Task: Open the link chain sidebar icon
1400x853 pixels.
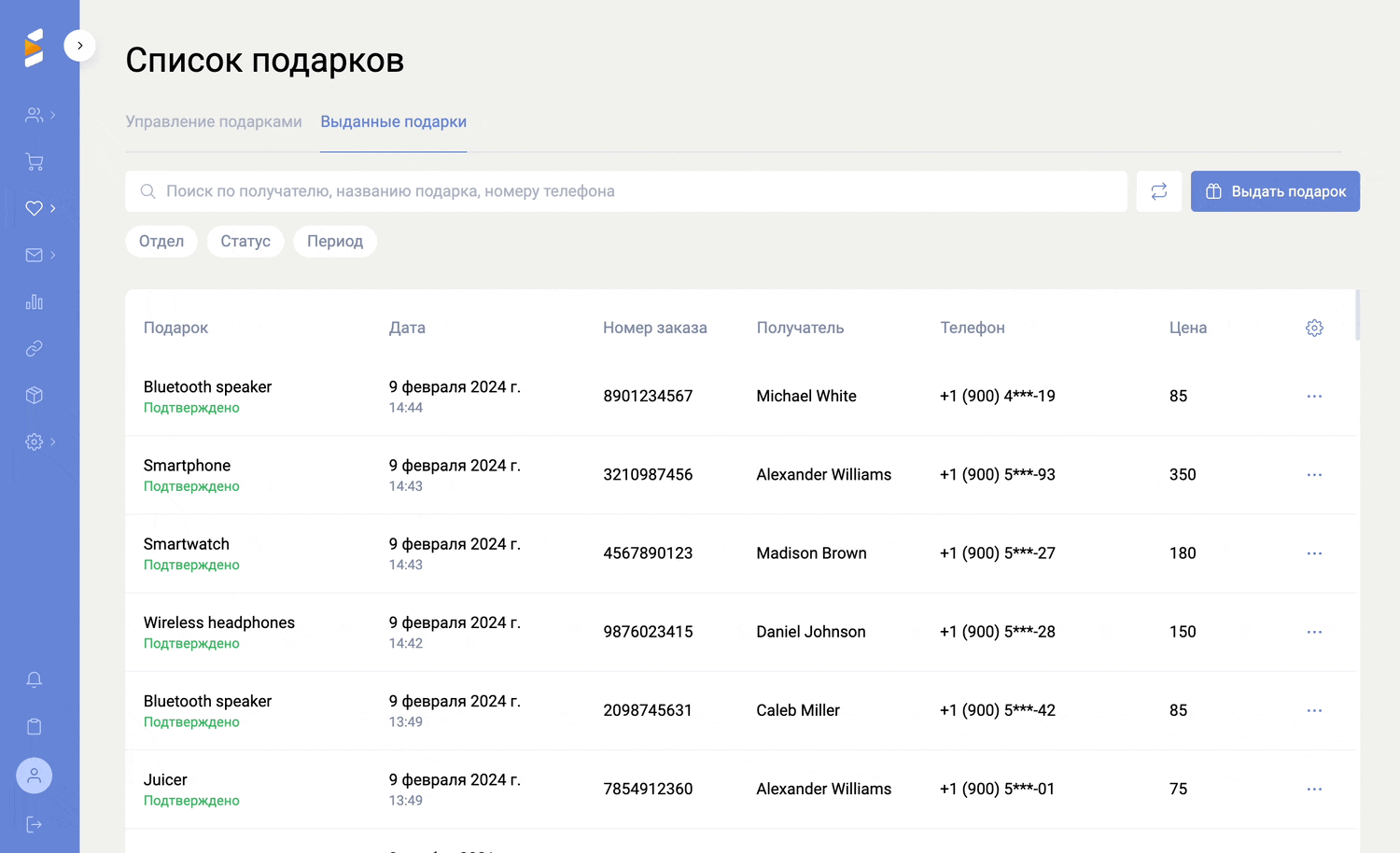Action: coord(35,349)
